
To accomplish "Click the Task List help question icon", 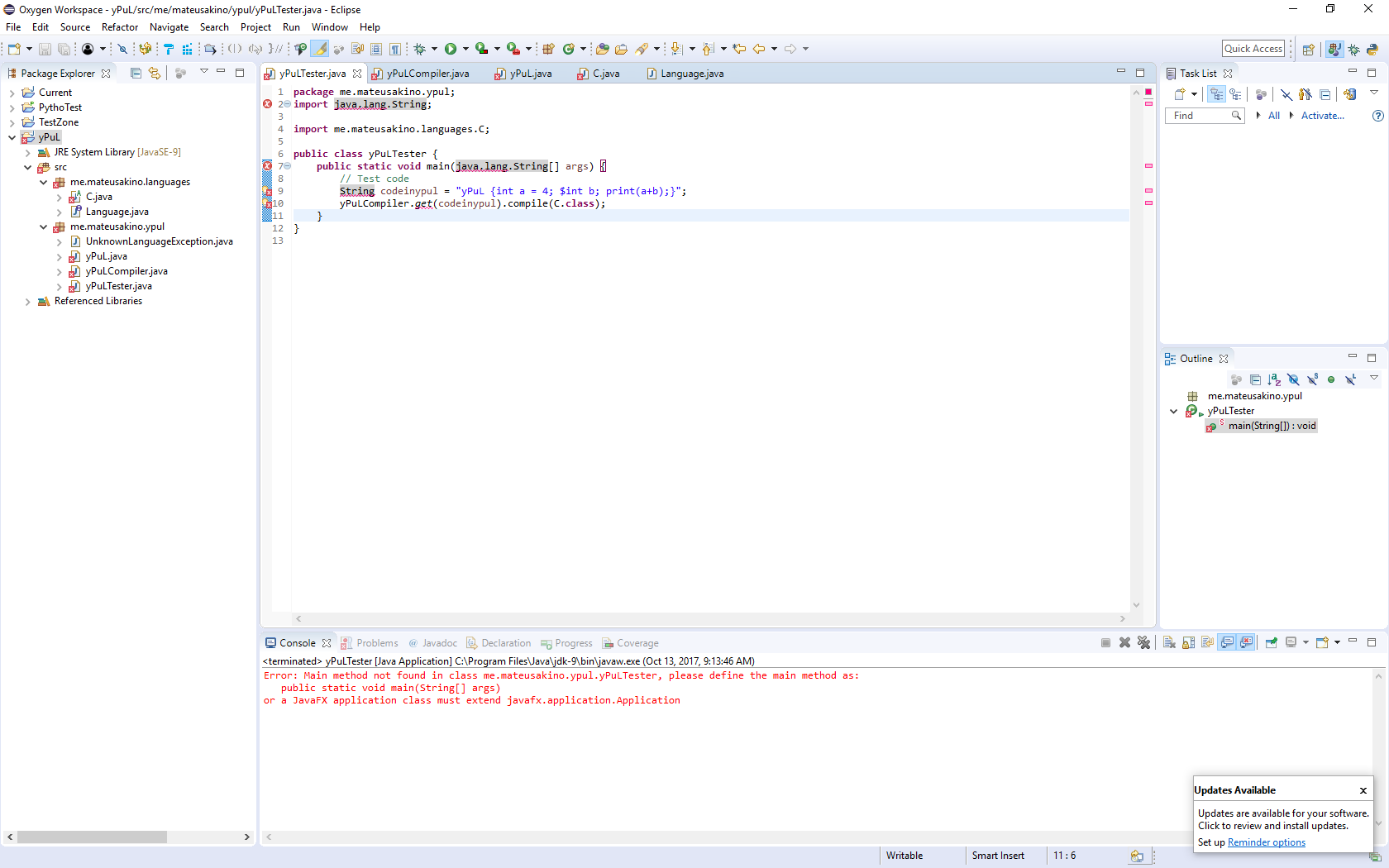I will 1377,116.
